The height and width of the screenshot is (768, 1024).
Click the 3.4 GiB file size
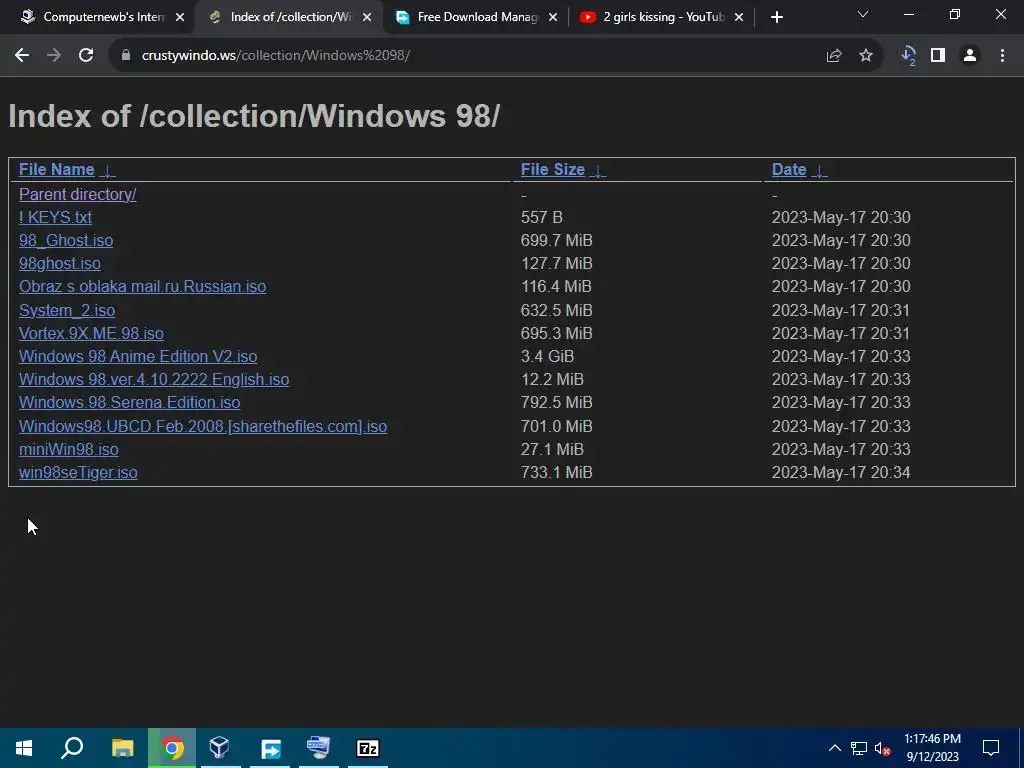(547, 357)
